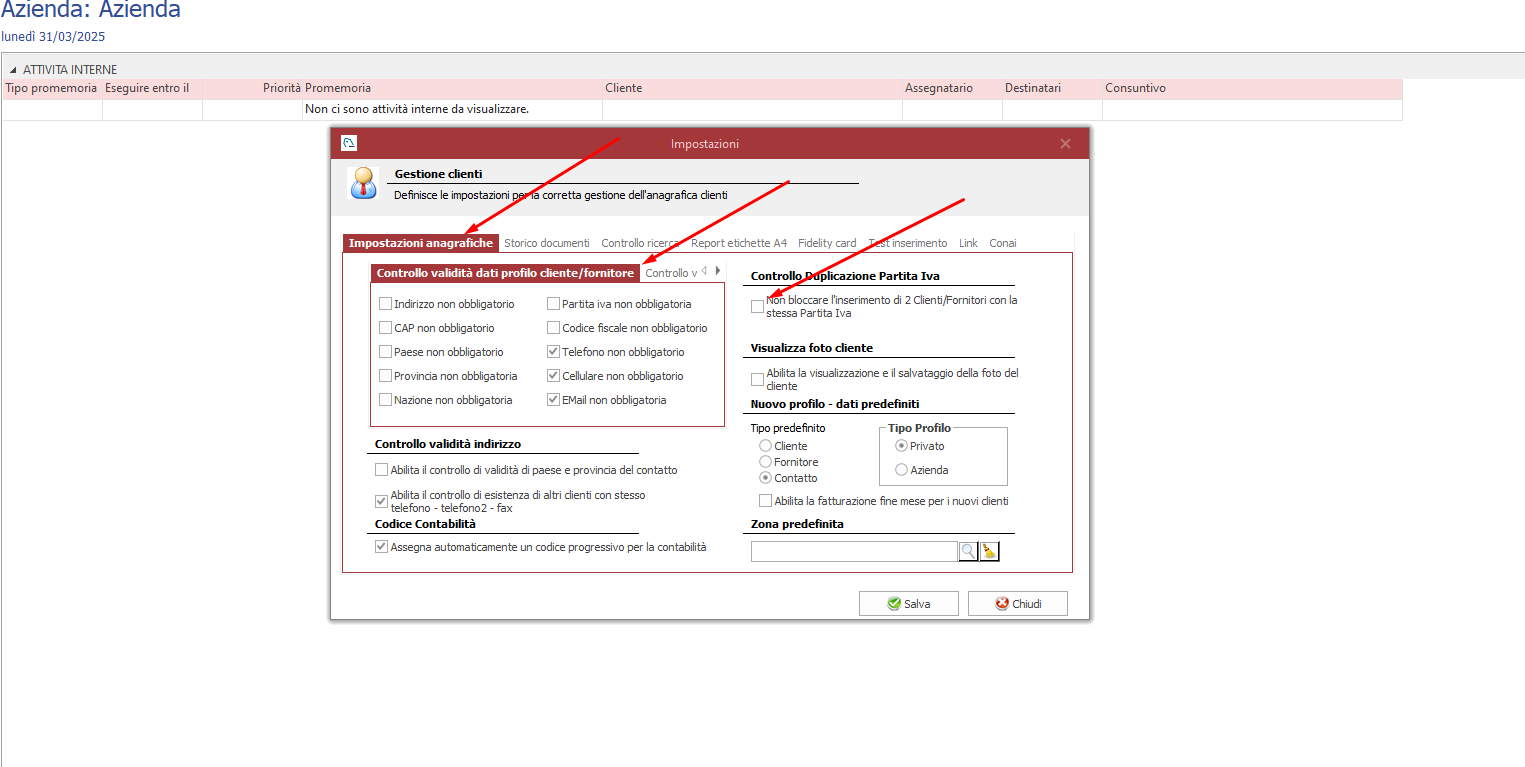Uncheck EMail non obbligatoria

[x=554, y=400]
